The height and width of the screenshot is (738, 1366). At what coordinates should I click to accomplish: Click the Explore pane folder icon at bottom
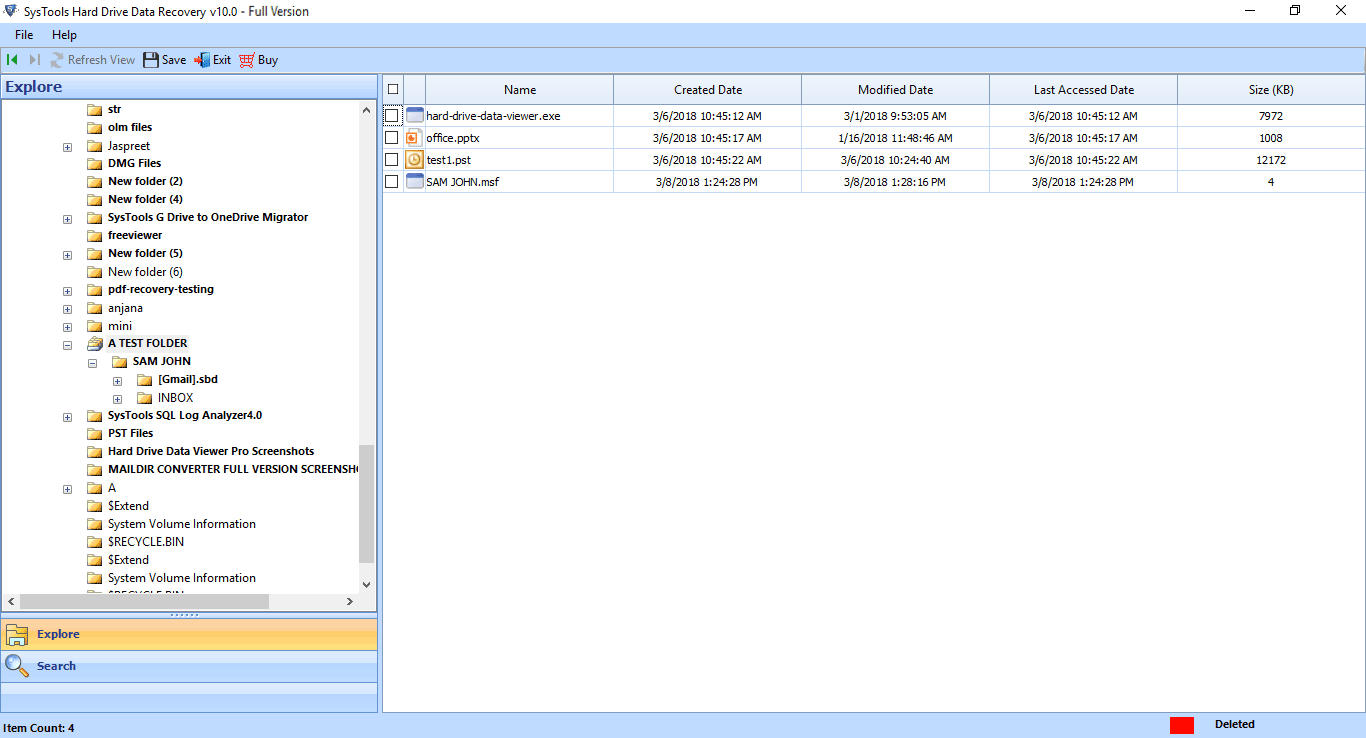coord(17,634)
